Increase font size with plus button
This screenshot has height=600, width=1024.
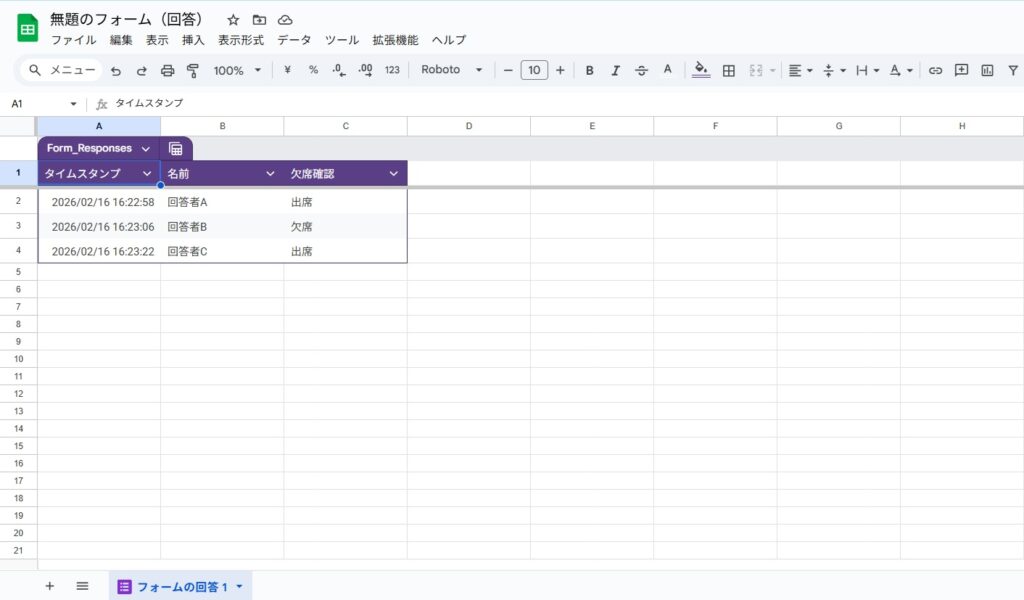pyautogui.click(x=560, y=71)
